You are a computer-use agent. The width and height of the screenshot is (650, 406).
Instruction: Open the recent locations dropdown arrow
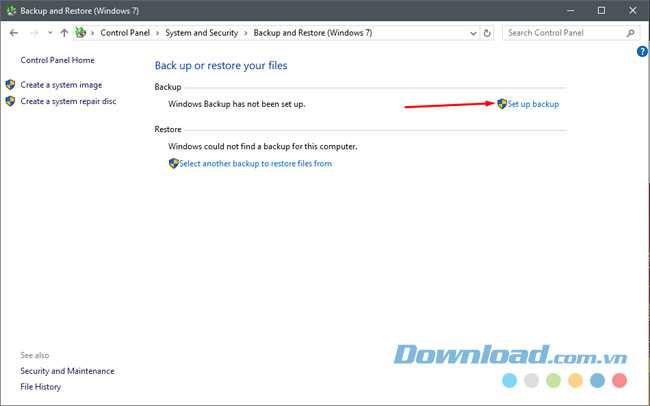[x=50, y=33]
